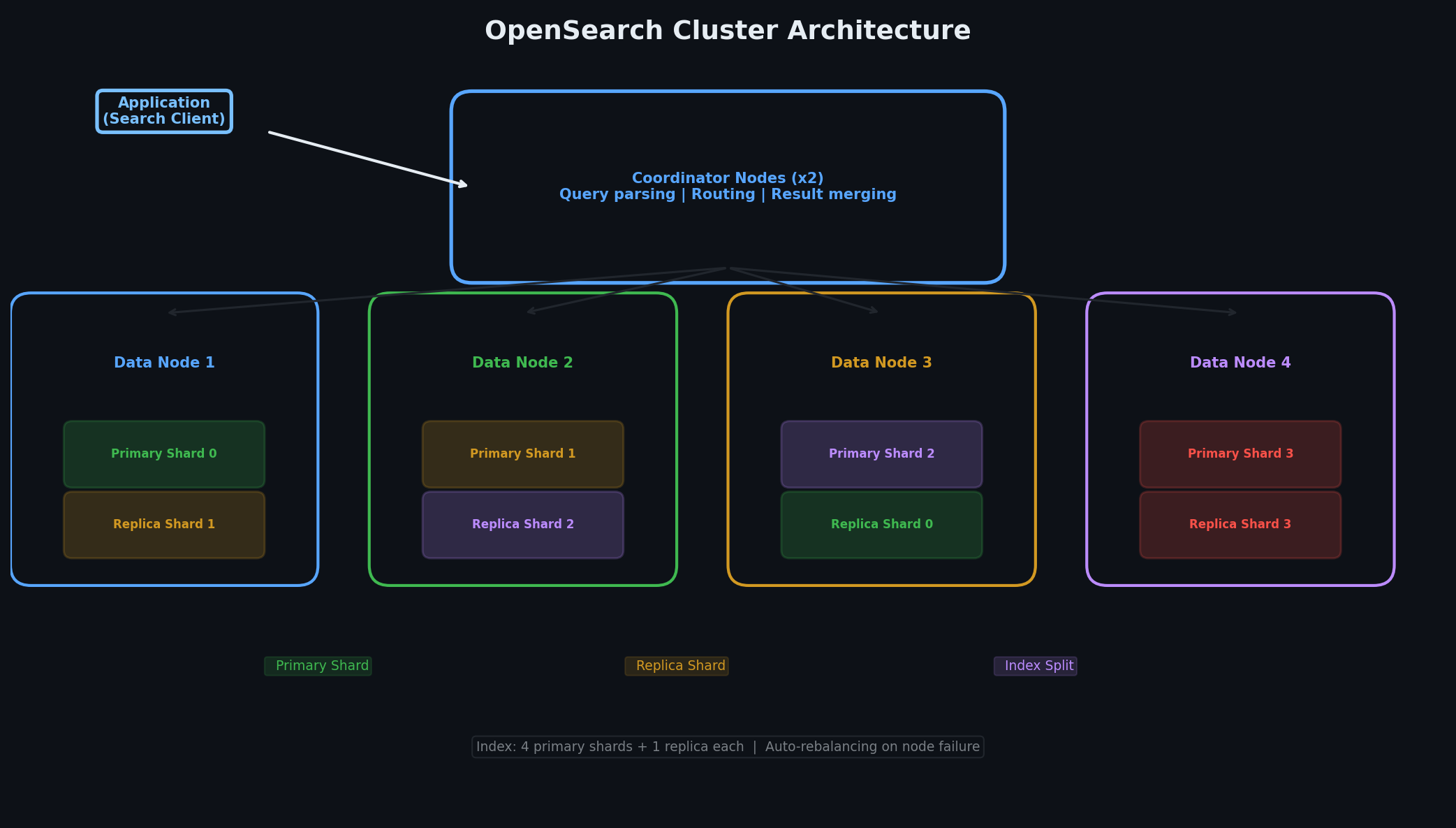
Task: Click the Primary Shard 3 block
Action: [1240, 454]
